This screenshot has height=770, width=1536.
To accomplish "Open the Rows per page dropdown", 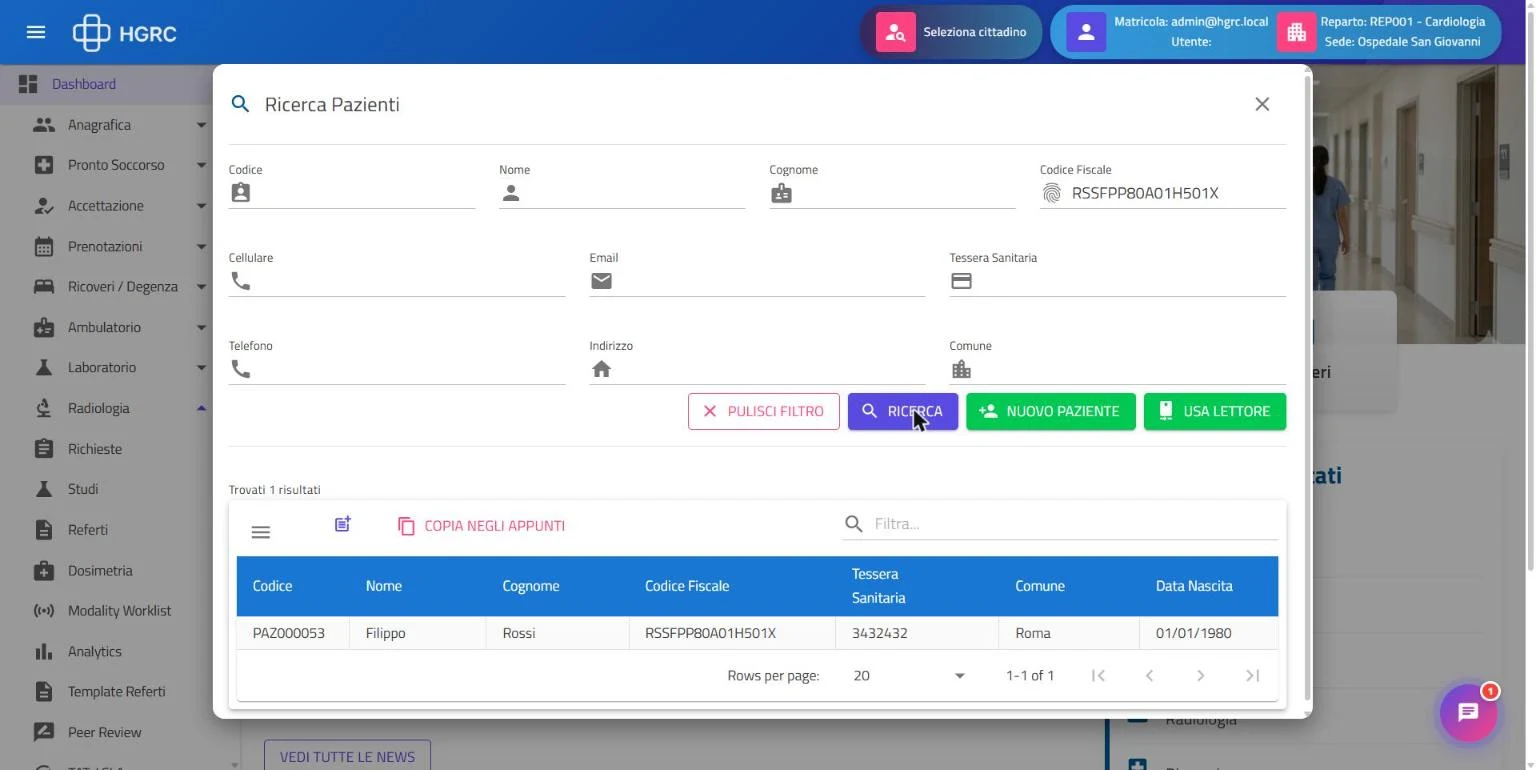I will (909, 676).
